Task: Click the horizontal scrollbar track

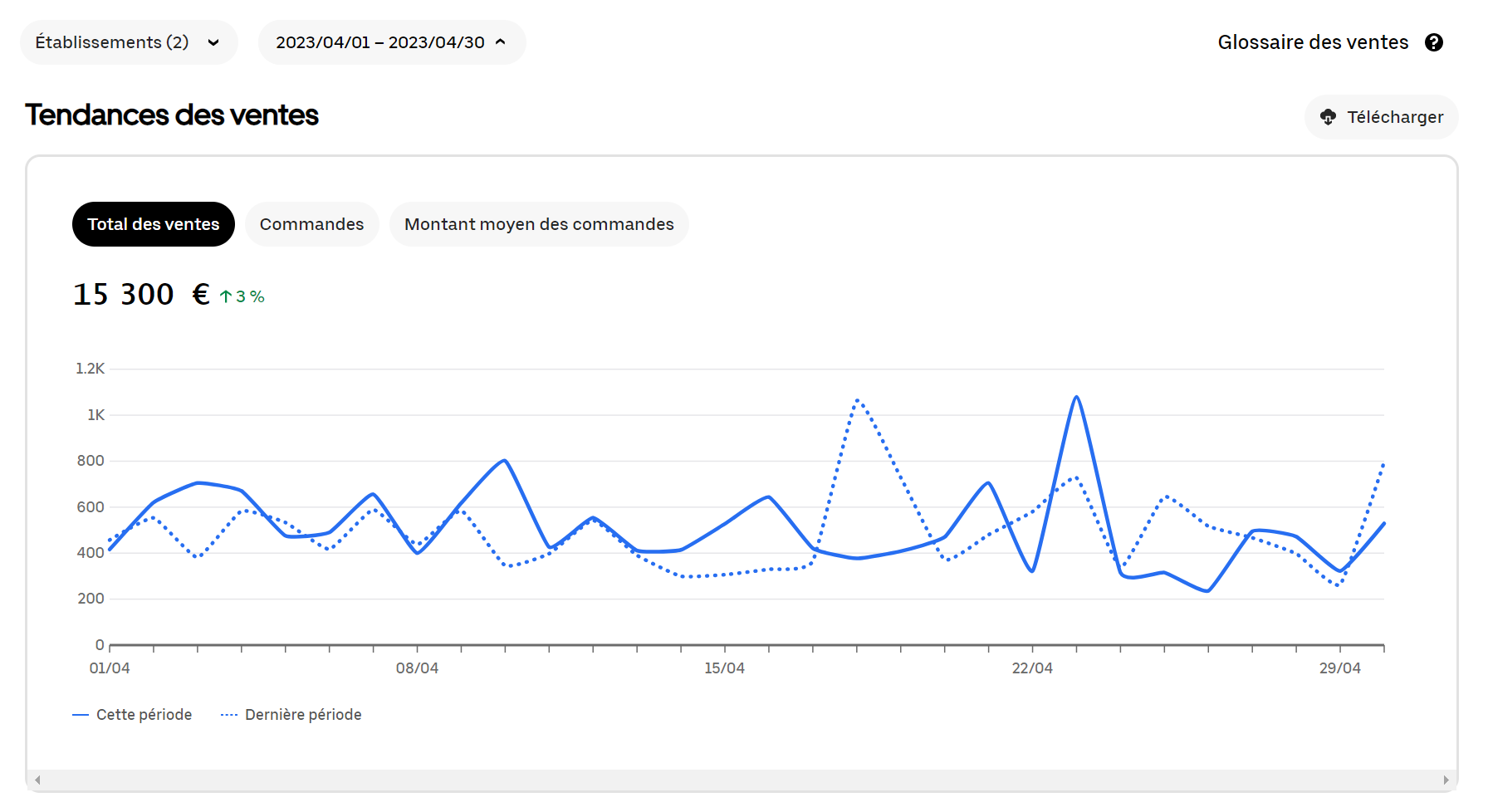Action: (742, 780)
